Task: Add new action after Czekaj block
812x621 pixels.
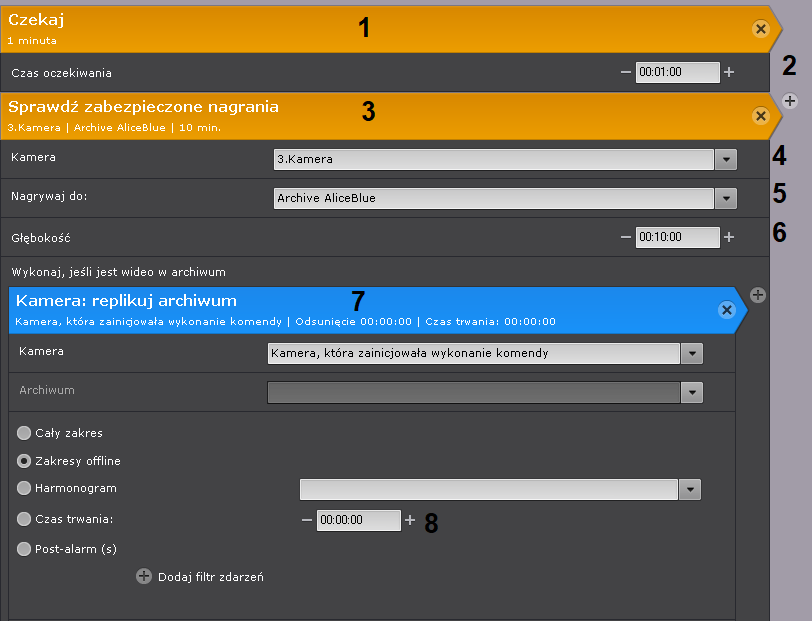Action: [790, 101]
